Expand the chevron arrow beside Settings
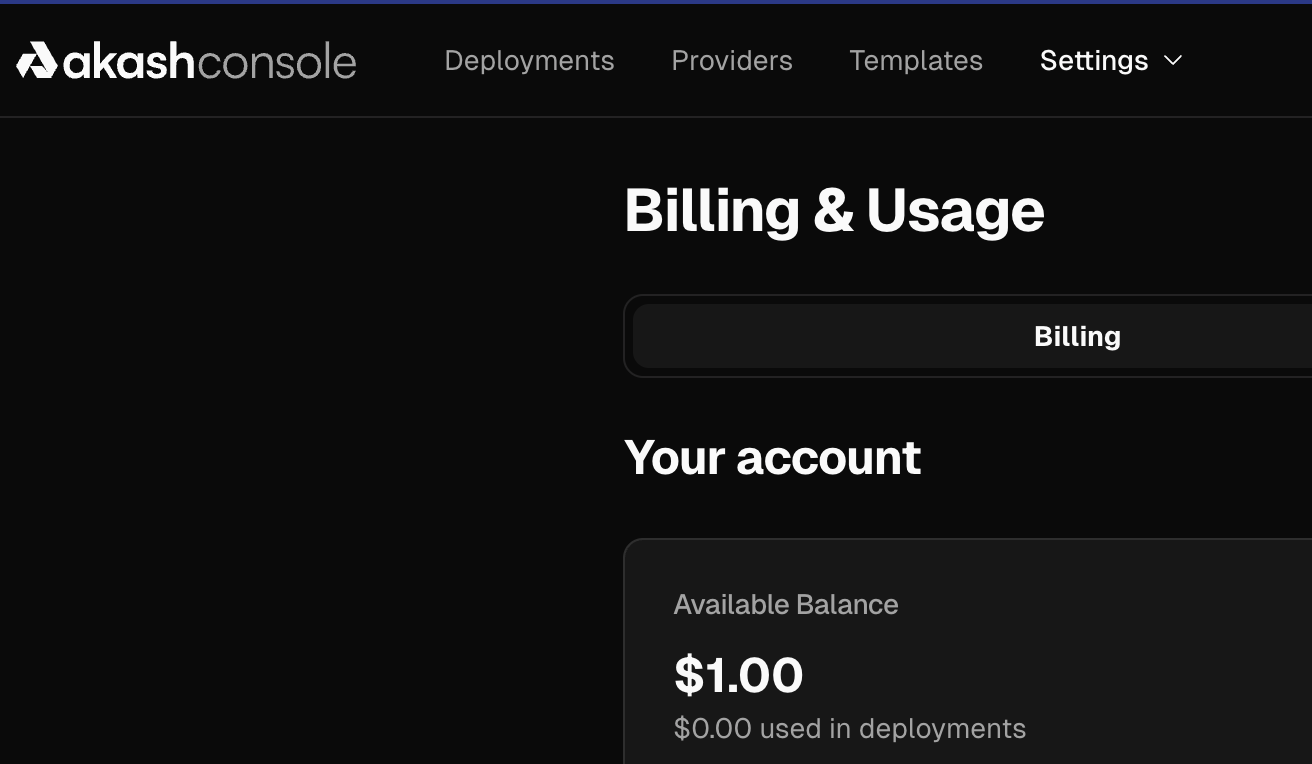This screenshot has height=764, width=1312. pos(1174,60)
